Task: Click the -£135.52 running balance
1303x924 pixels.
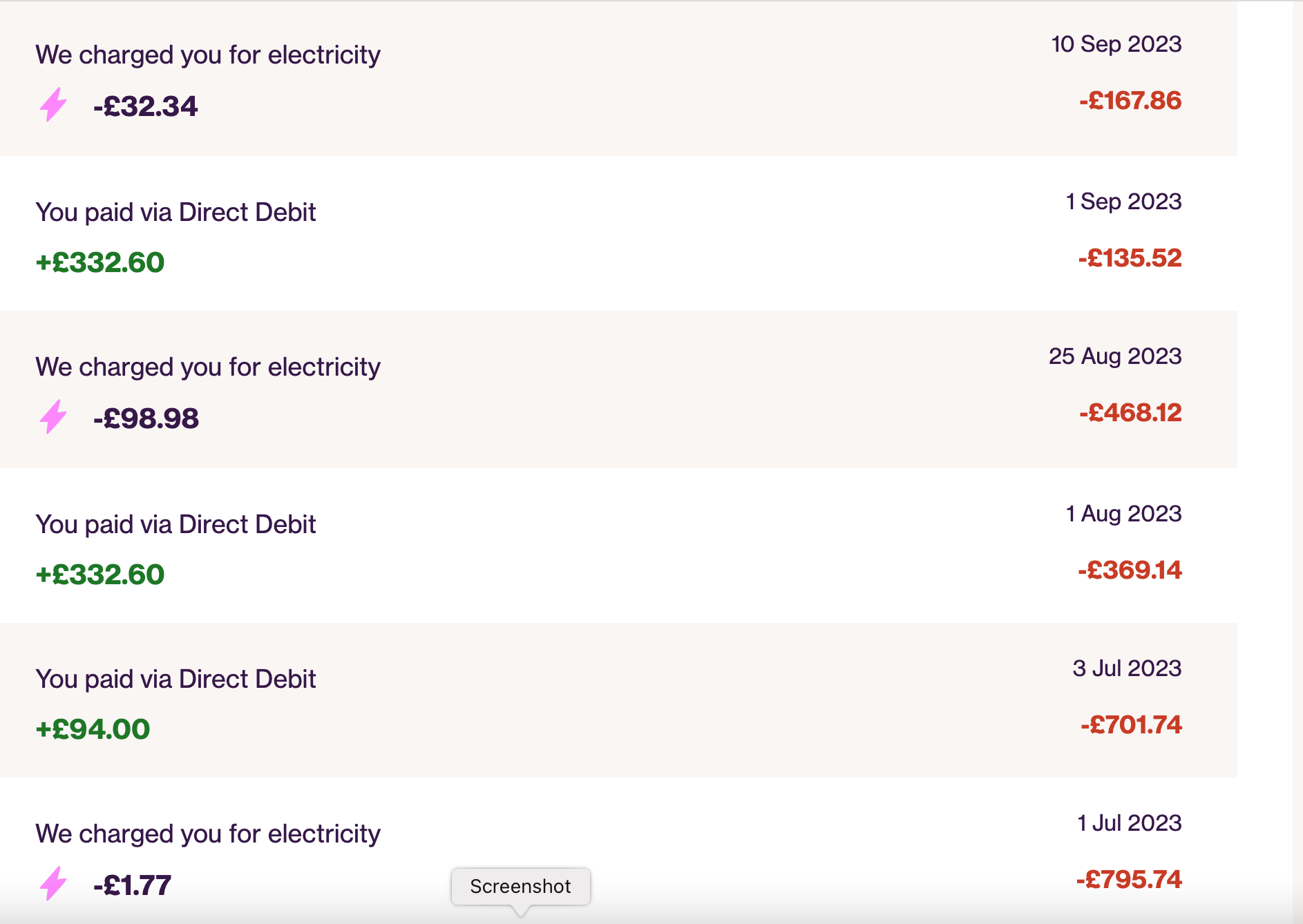Action: pyautogui.click(x=1130, y=258)
